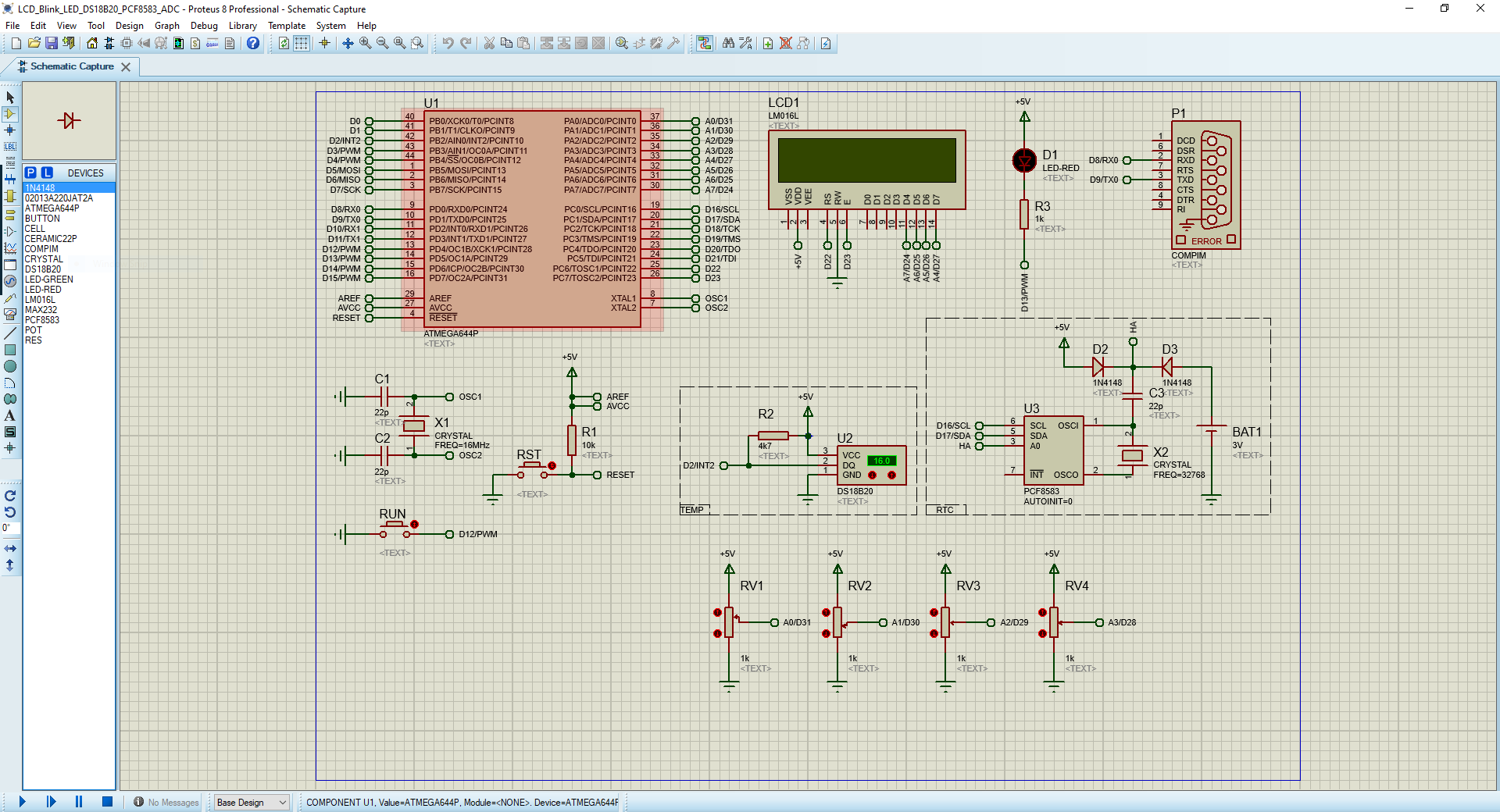Click the Cut scissors icon
1500x812 pixels.
pos(489,44)
